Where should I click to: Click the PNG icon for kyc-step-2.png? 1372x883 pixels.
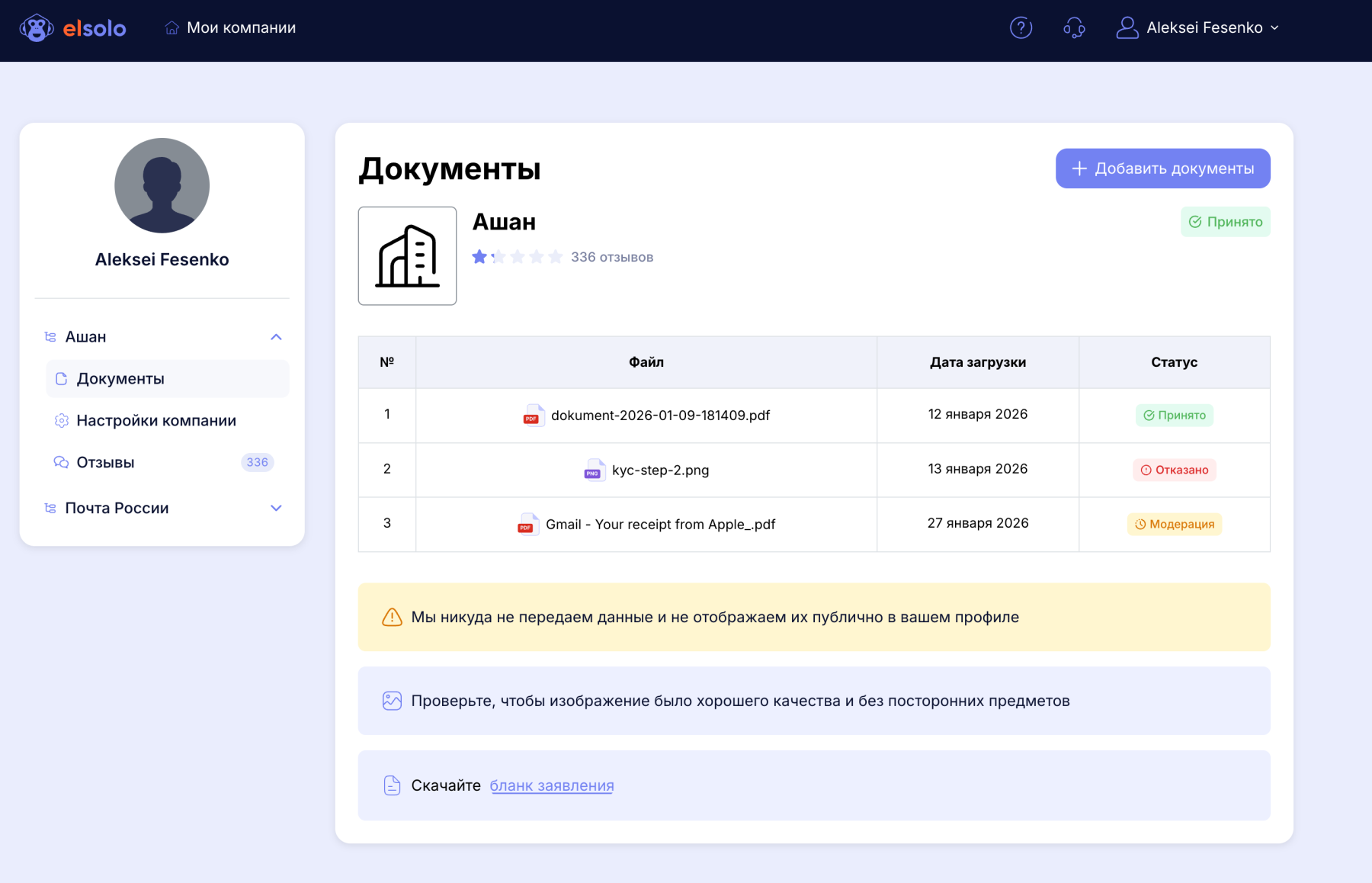[593, 470]
